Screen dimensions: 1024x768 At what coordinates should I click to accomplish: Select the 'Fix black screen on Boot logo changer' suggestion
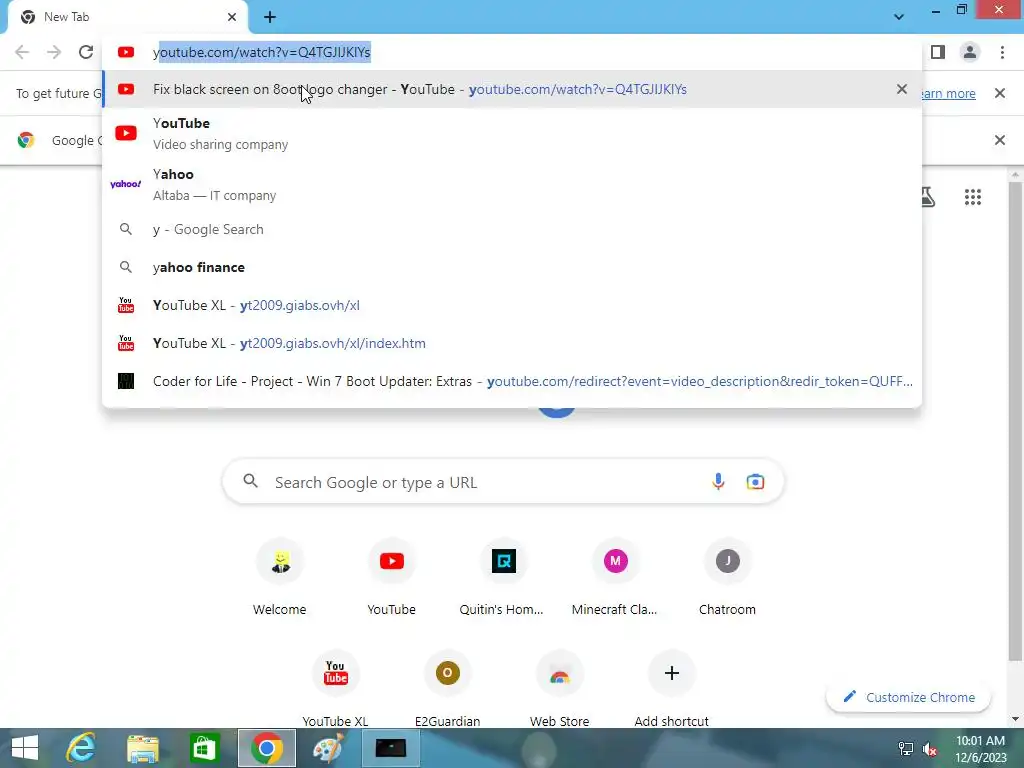(x=512, y=89)
